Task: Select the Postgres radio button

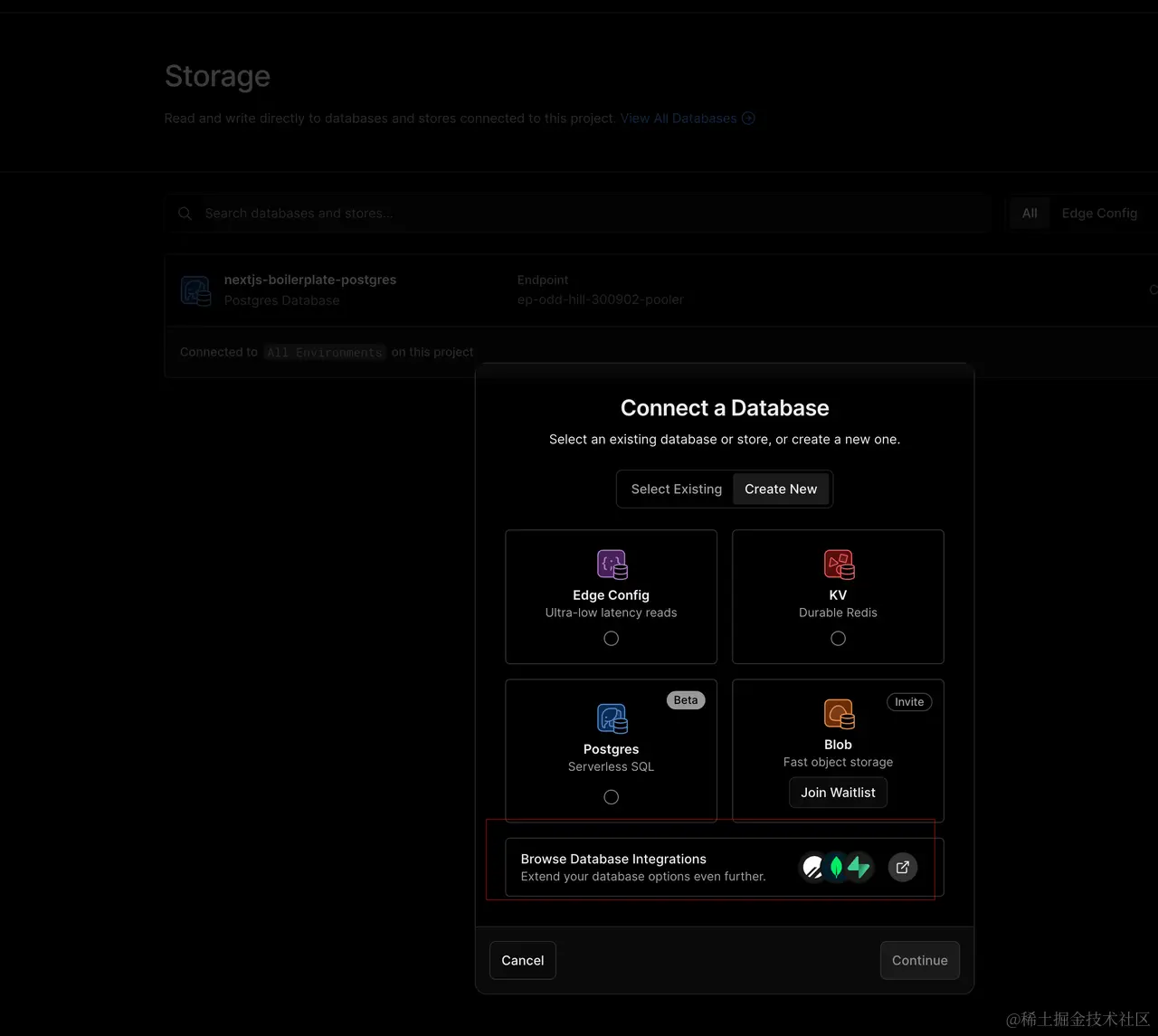Action: coord(612,797)
